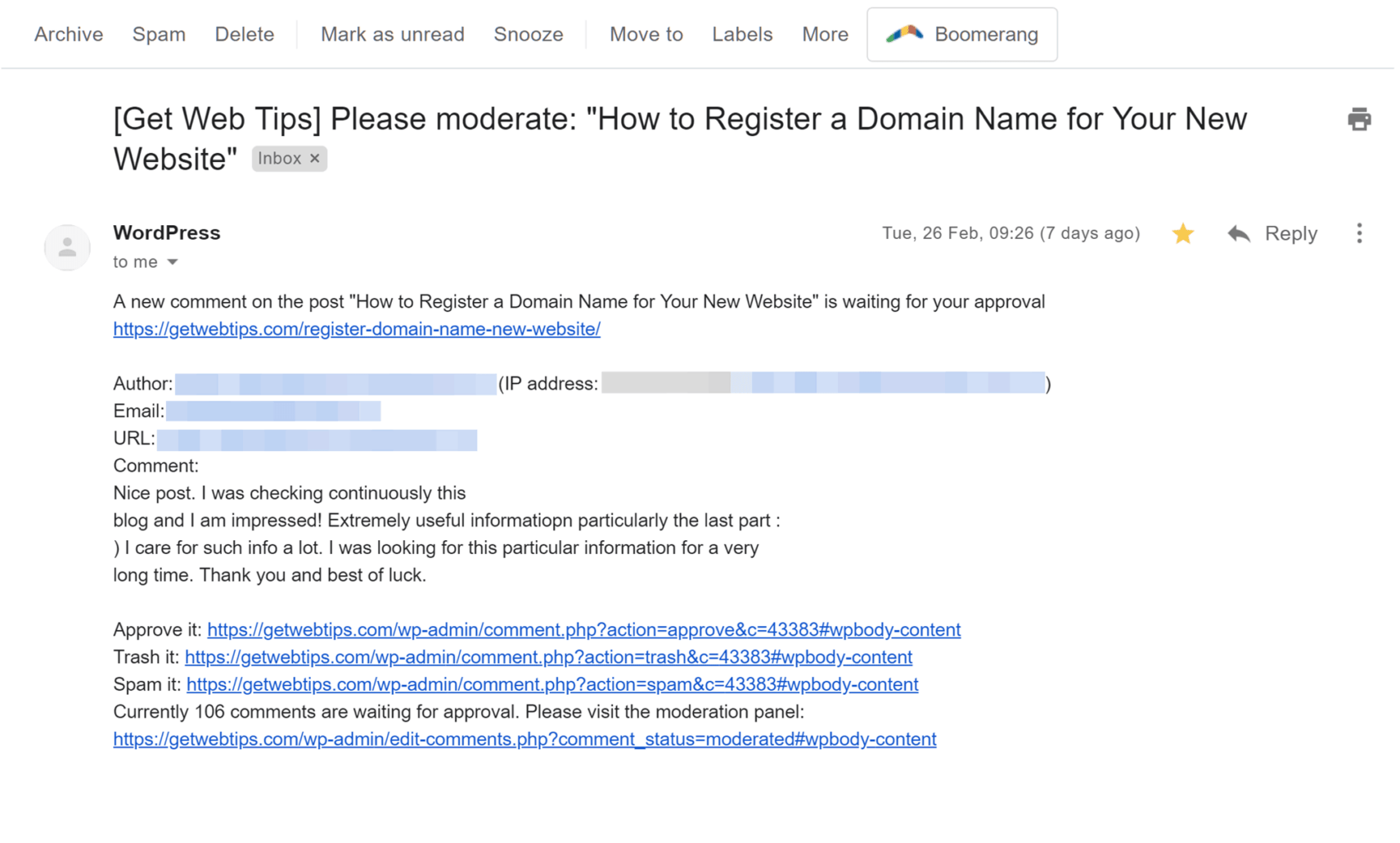Open the More actions menu
The width and height of the screenshot is (1400, 843).
825,34
